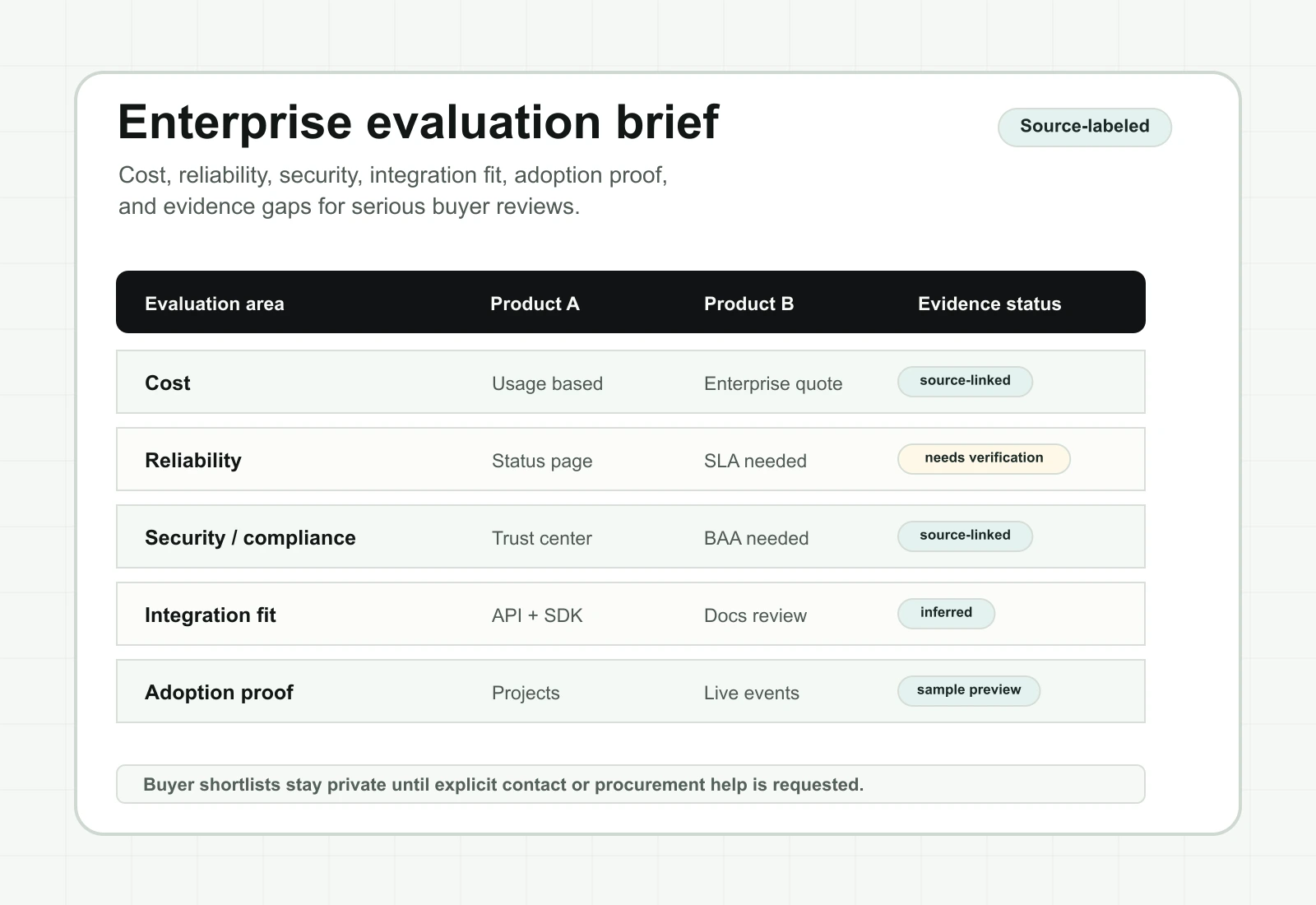The image size is (1316, 905).
Task: Select the Cost row label
Action: [168, 383]
